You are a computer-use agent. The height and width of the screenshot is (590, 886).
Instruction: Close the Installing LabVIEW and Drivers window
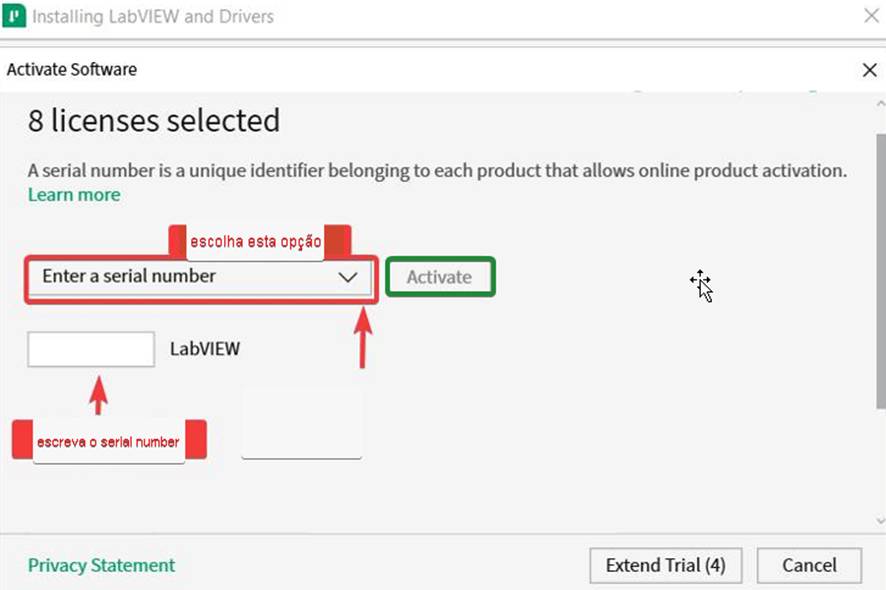click(872, 16)
